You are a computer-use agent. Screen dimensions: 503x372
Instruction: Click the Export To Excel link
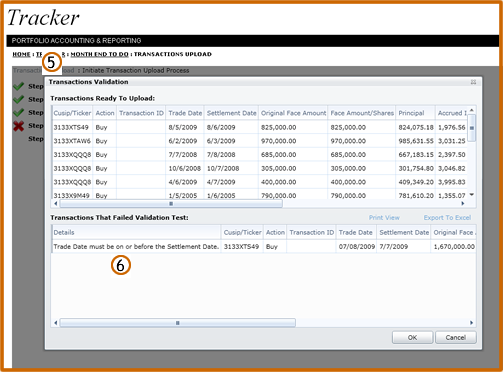click(x=447, y=218)
